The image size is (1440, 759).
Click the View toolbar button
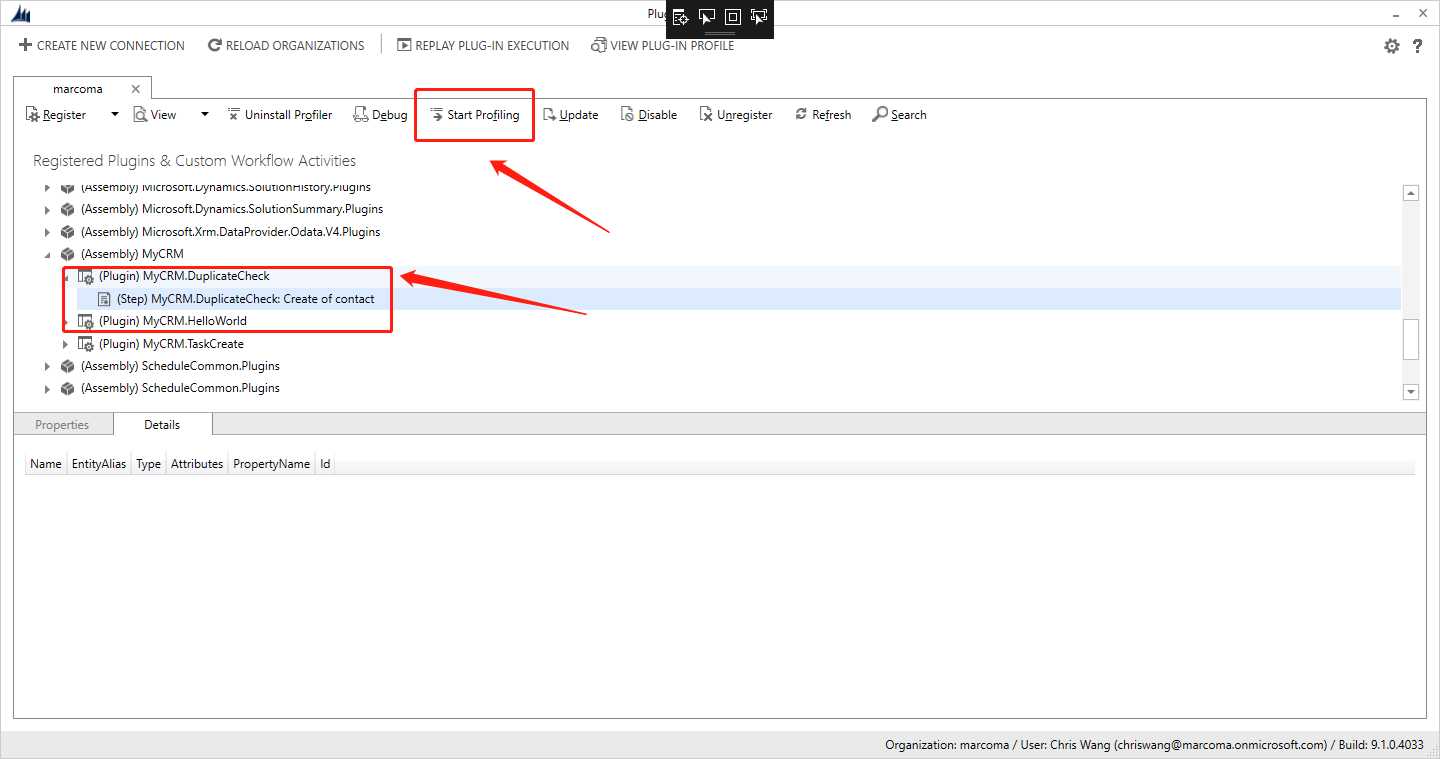click(x=155, y=115)
